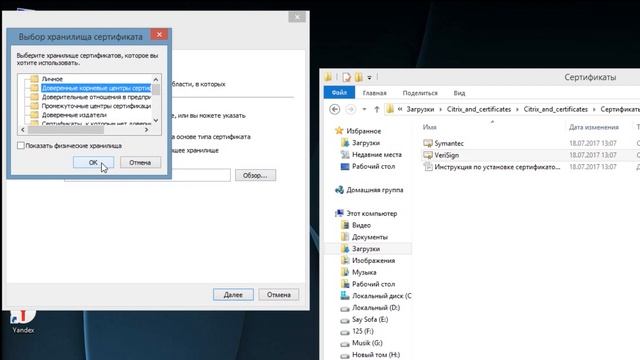Screen dimensions: 640x360
Task: Open Домашняя группа in sidebar
Action: tap(374, 190)
